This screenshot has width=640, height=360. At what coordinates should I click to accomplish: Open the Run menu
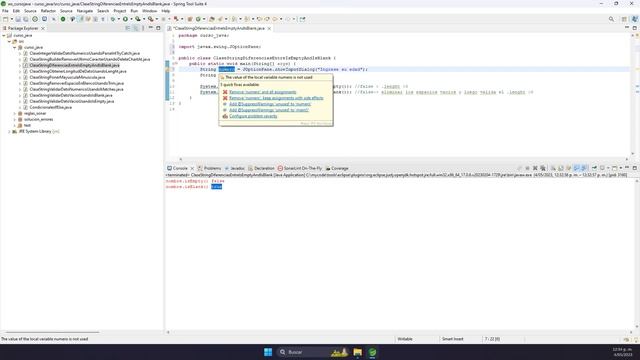[x=134, y=11]
